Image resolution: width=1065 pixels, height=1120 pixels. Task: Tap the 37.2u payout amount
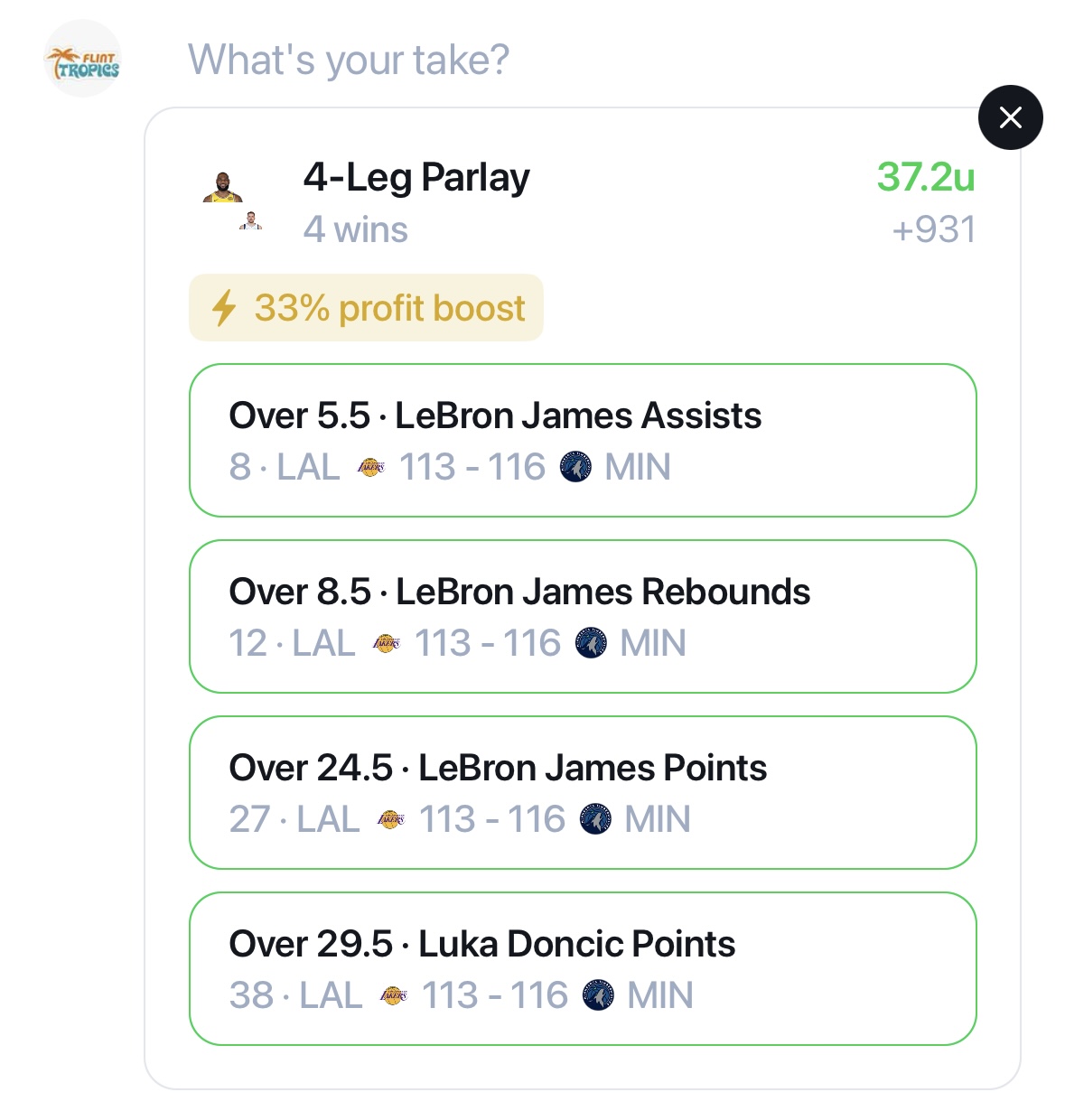925,177
